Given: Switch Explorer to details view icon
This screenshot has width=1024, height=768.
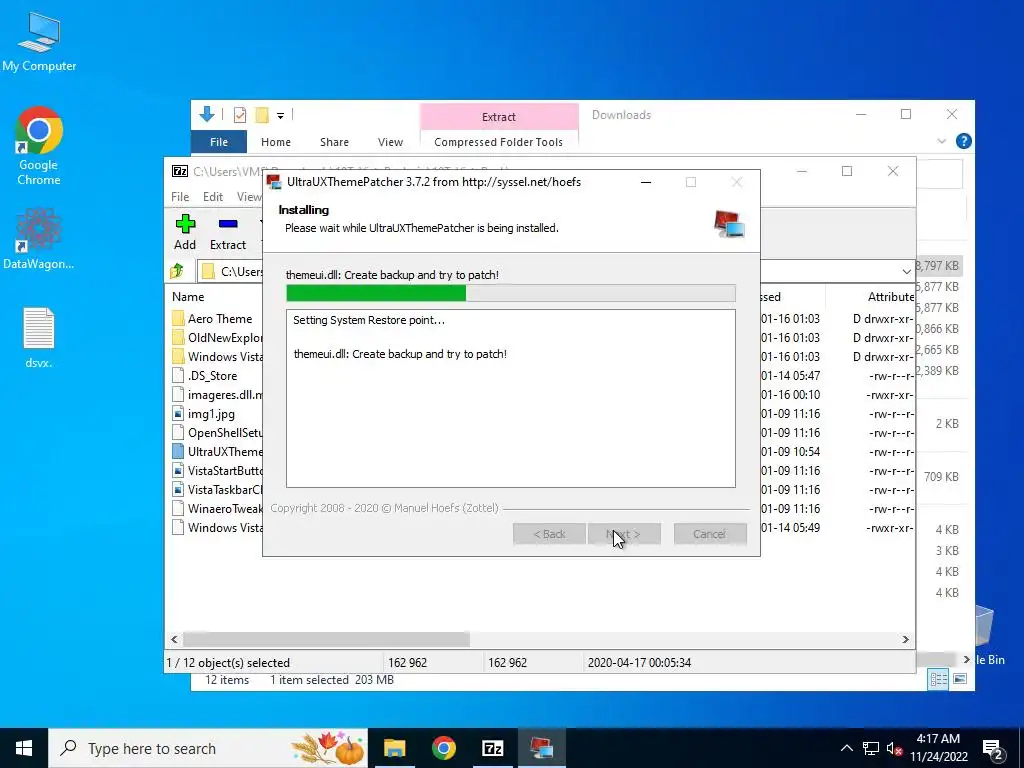Looking at the screenshot, I should pyautogui.click(x=938, y=680).
